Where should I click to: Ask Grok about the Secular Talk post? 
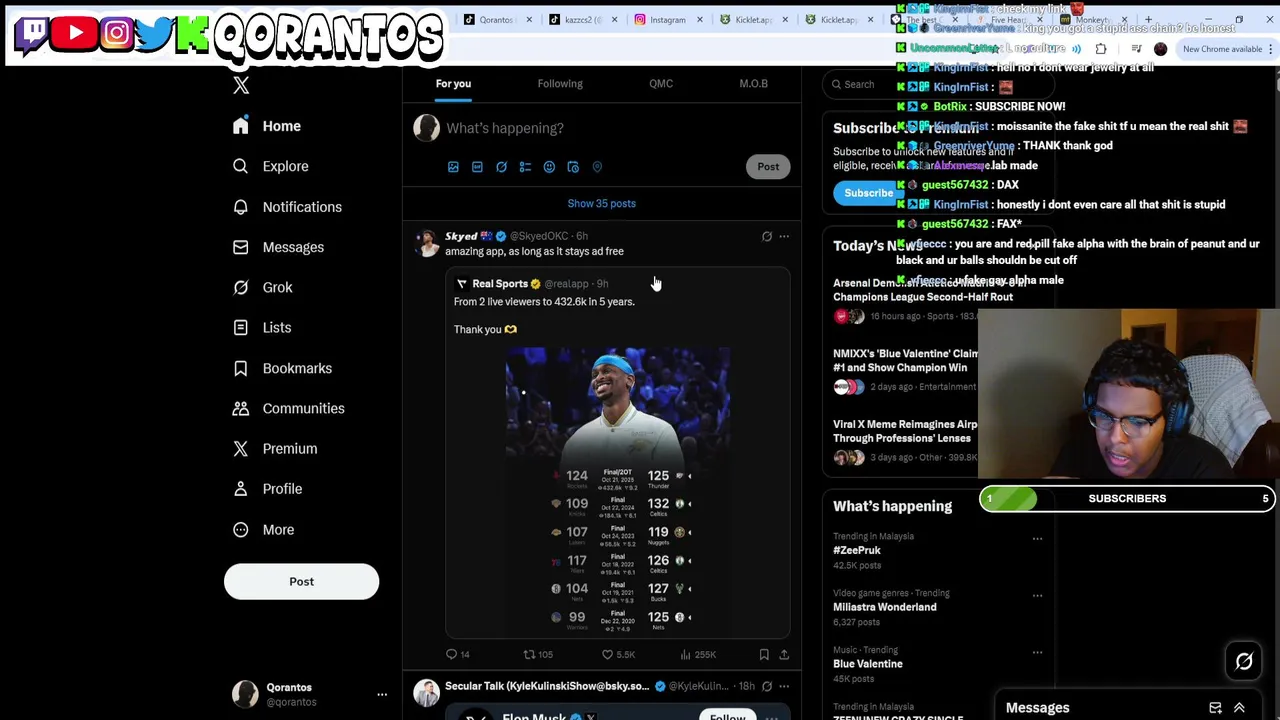click(x=767, y=686)
